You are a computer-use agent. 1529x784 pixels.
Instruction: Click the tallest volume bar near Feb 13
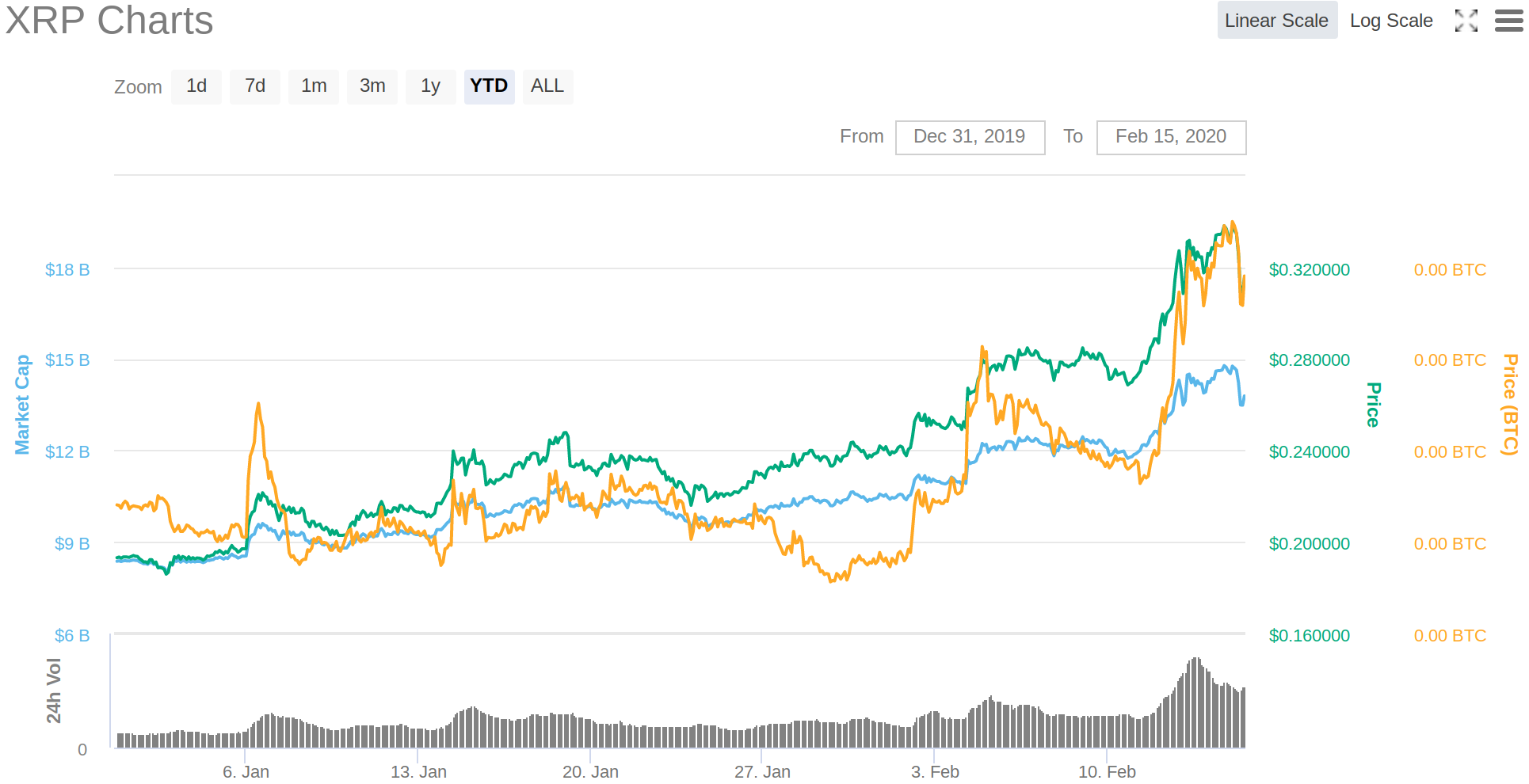click(x=1196, y=702)
